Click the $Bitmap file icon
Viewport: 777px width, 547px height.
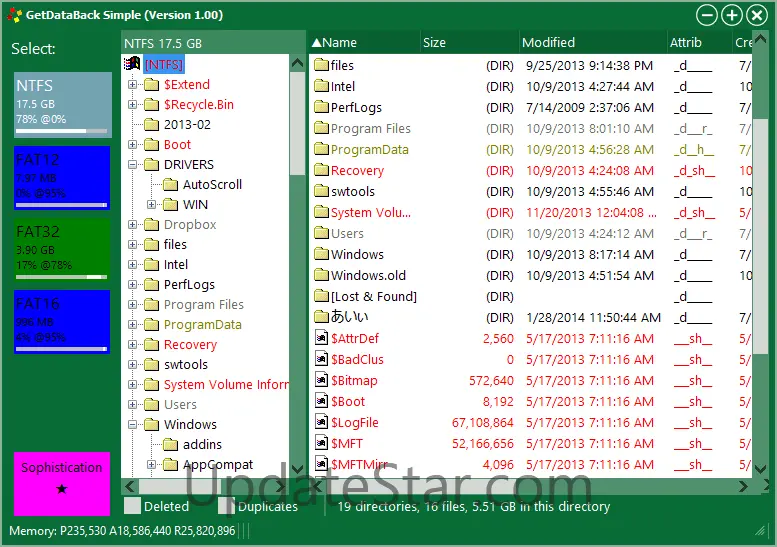[x=322, y=380]
